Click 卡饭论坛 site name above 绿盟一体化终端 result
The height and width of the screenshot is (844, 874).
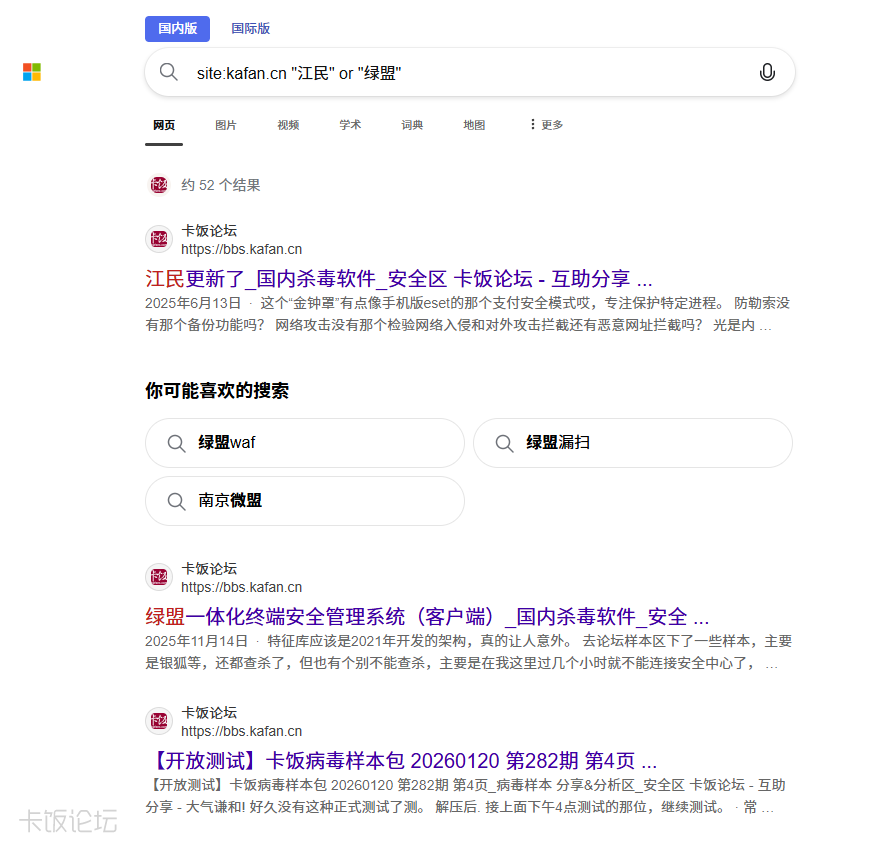[209, 568]
